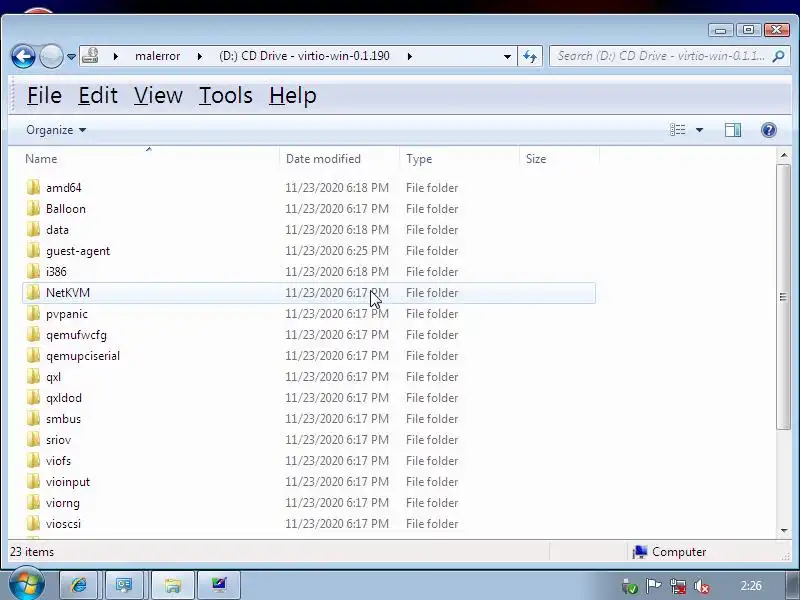Select the amd64 folder icon
The width and height of the screenshot is (800, 600).
tap(33, 187)
